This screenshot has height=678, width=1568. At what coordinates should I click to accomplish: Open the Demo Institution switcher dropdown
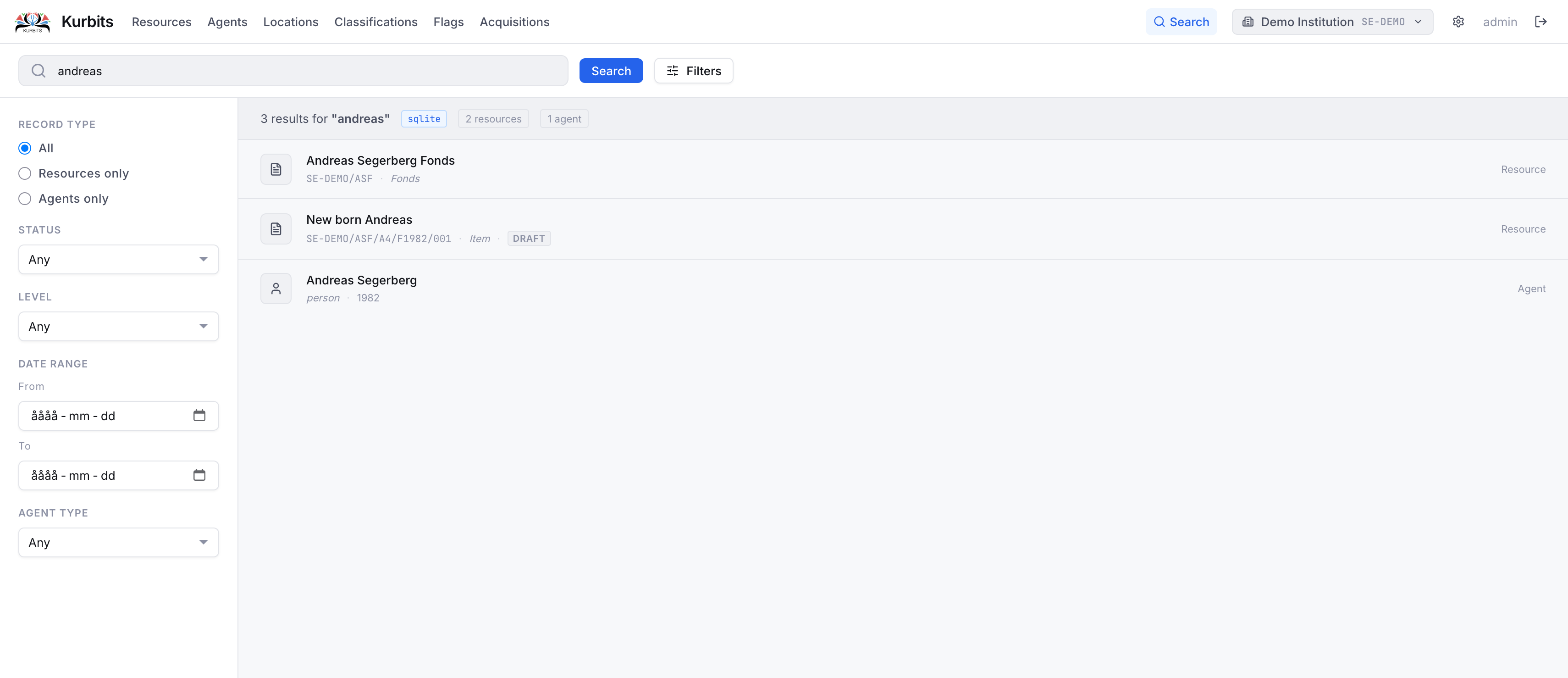[1332, 22]
